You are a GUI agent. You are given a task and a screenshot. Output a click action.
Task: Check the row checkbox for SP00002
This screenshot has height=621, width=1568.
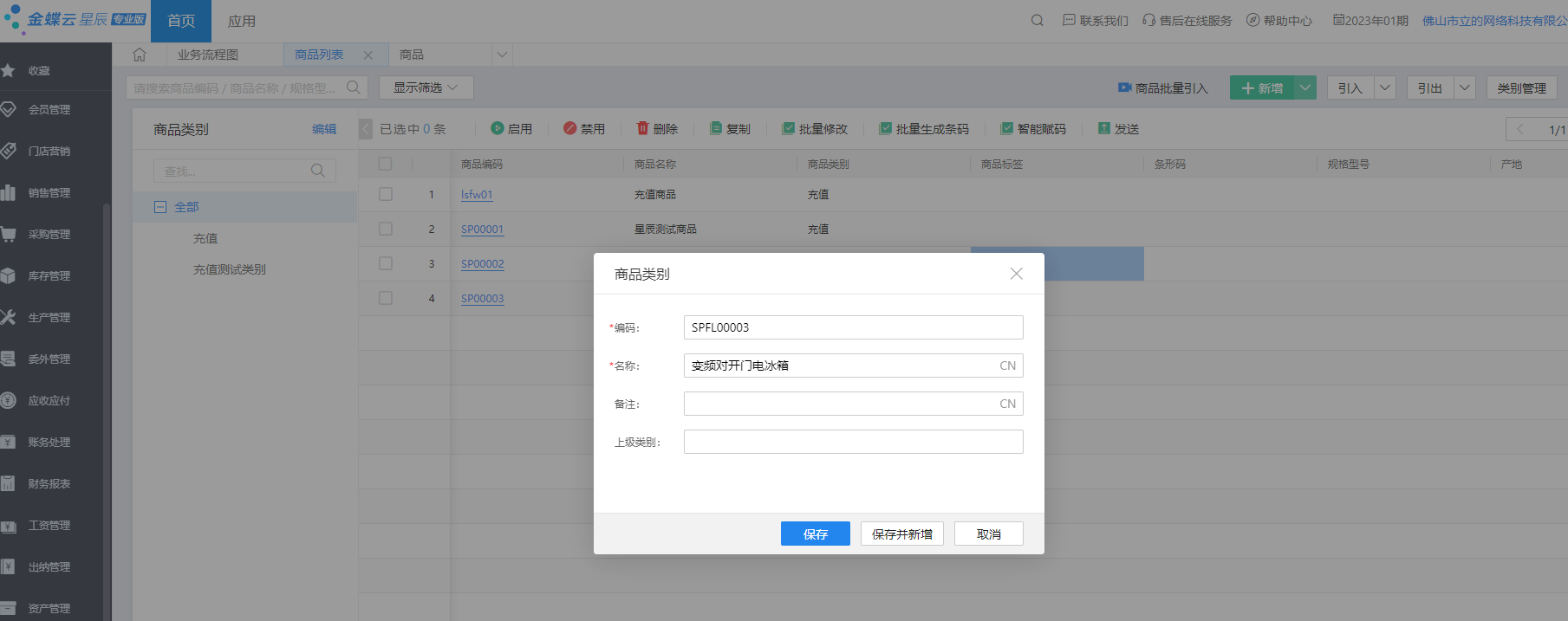tap(386, 264)
